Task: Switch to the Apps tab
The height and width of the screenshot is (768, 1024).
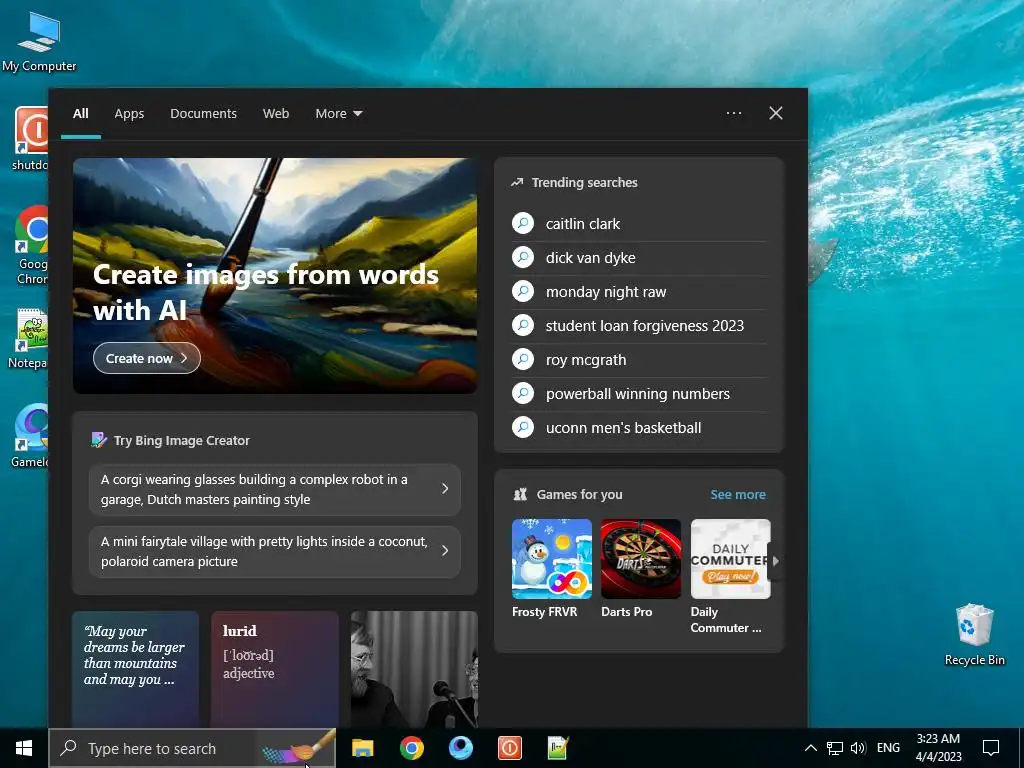Action: click(x=129, y=114)
